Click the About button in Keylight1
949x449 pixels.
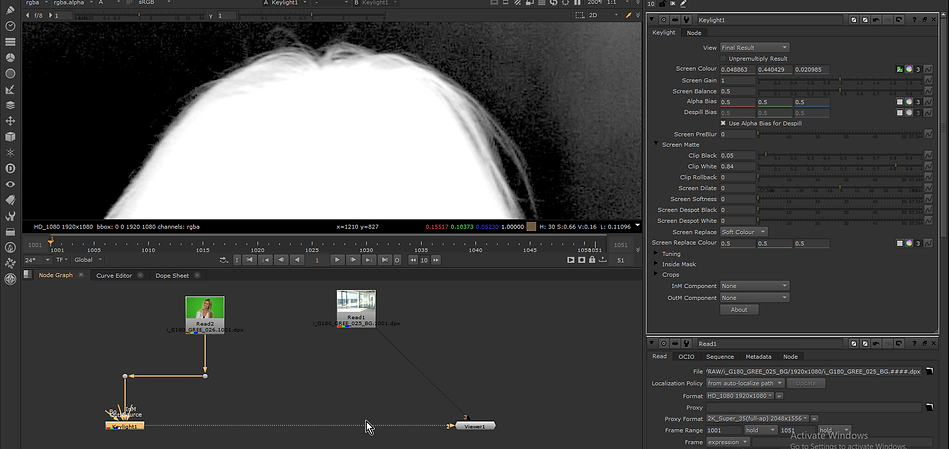coord(739,309)
